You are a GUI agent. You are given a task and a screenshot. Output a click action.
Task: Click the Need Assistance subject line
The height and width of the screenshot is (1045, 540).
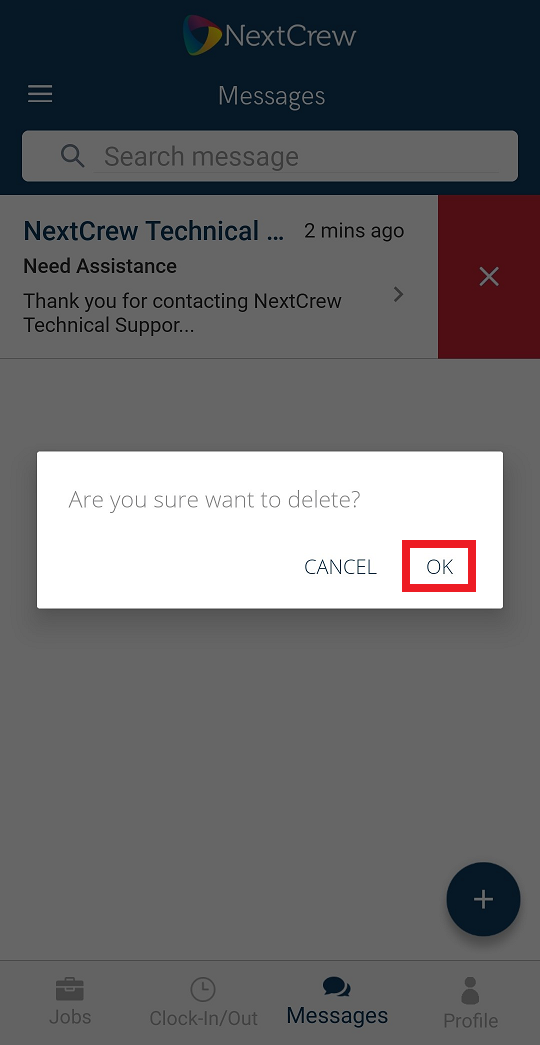pos(100,266)
